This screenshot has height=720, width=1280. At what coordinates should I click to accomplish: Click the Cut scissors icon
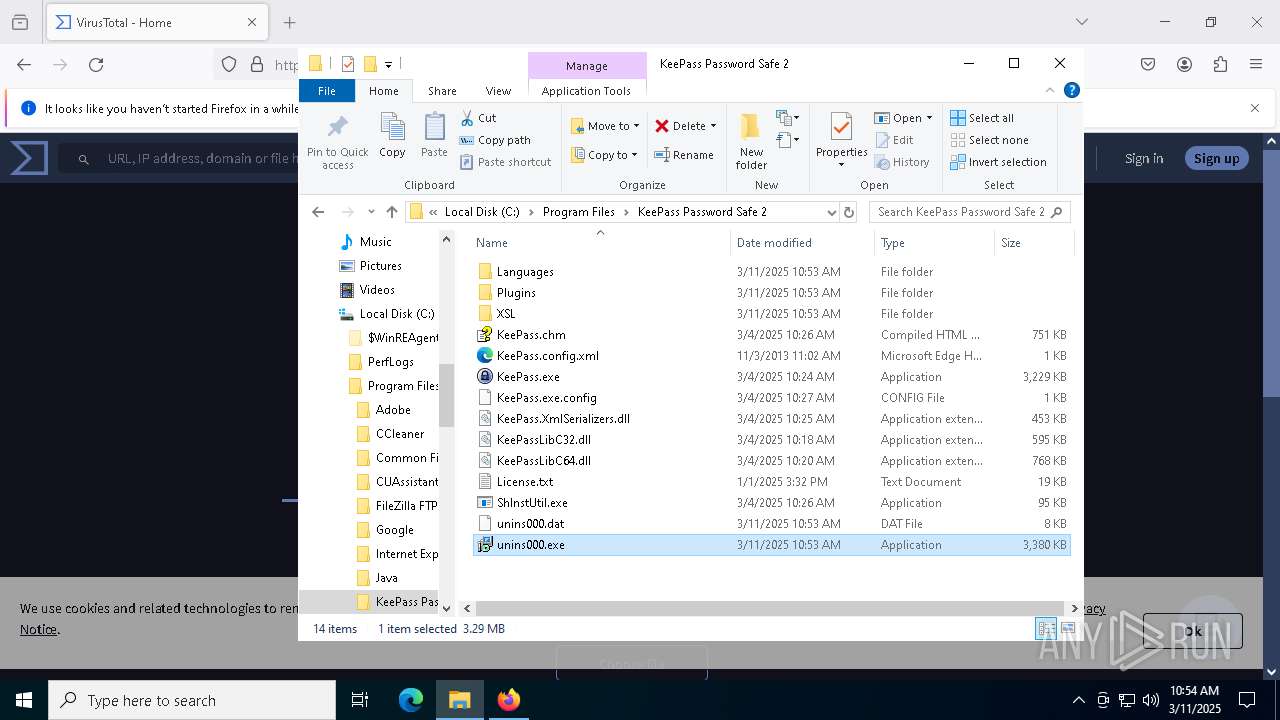[467, 118]
